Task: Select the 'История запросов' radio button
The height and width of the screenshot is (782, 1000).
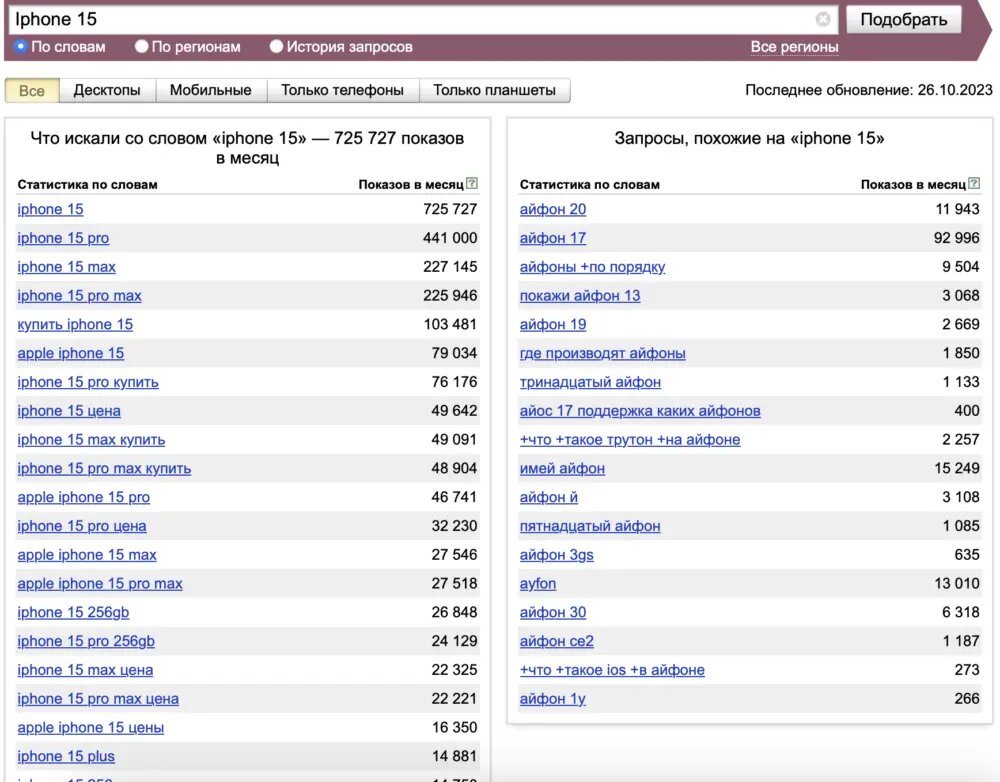Action: (276, 46)
